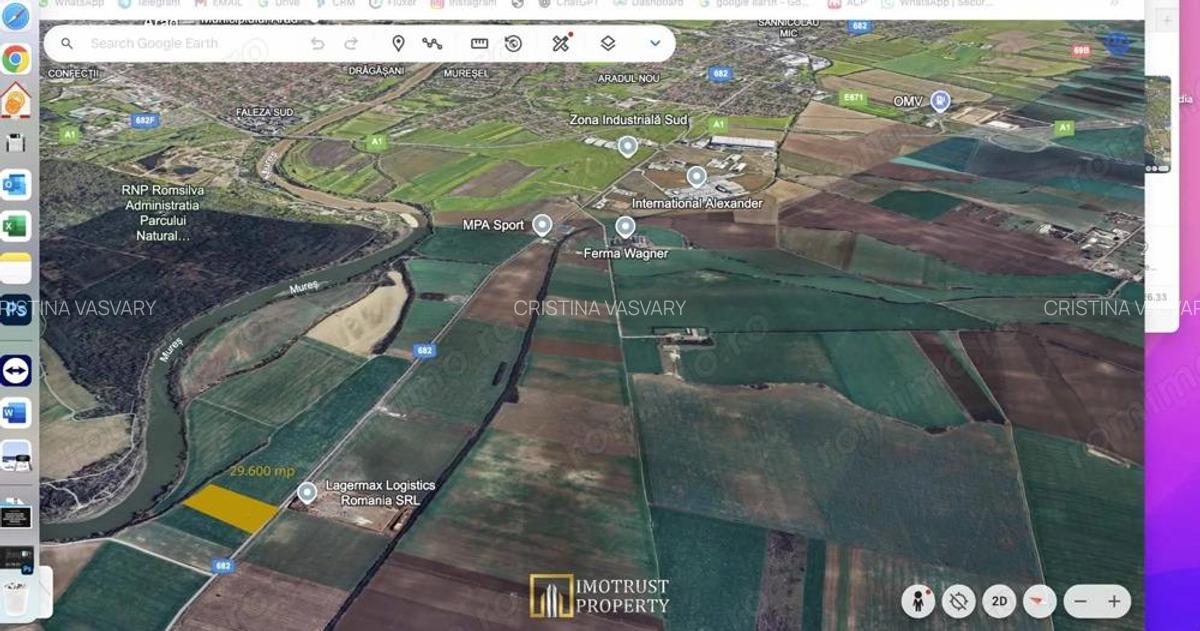The image size is (1200, 631).
Task: Click the Ferma Wagner map marker
Action: click(625, 227)
